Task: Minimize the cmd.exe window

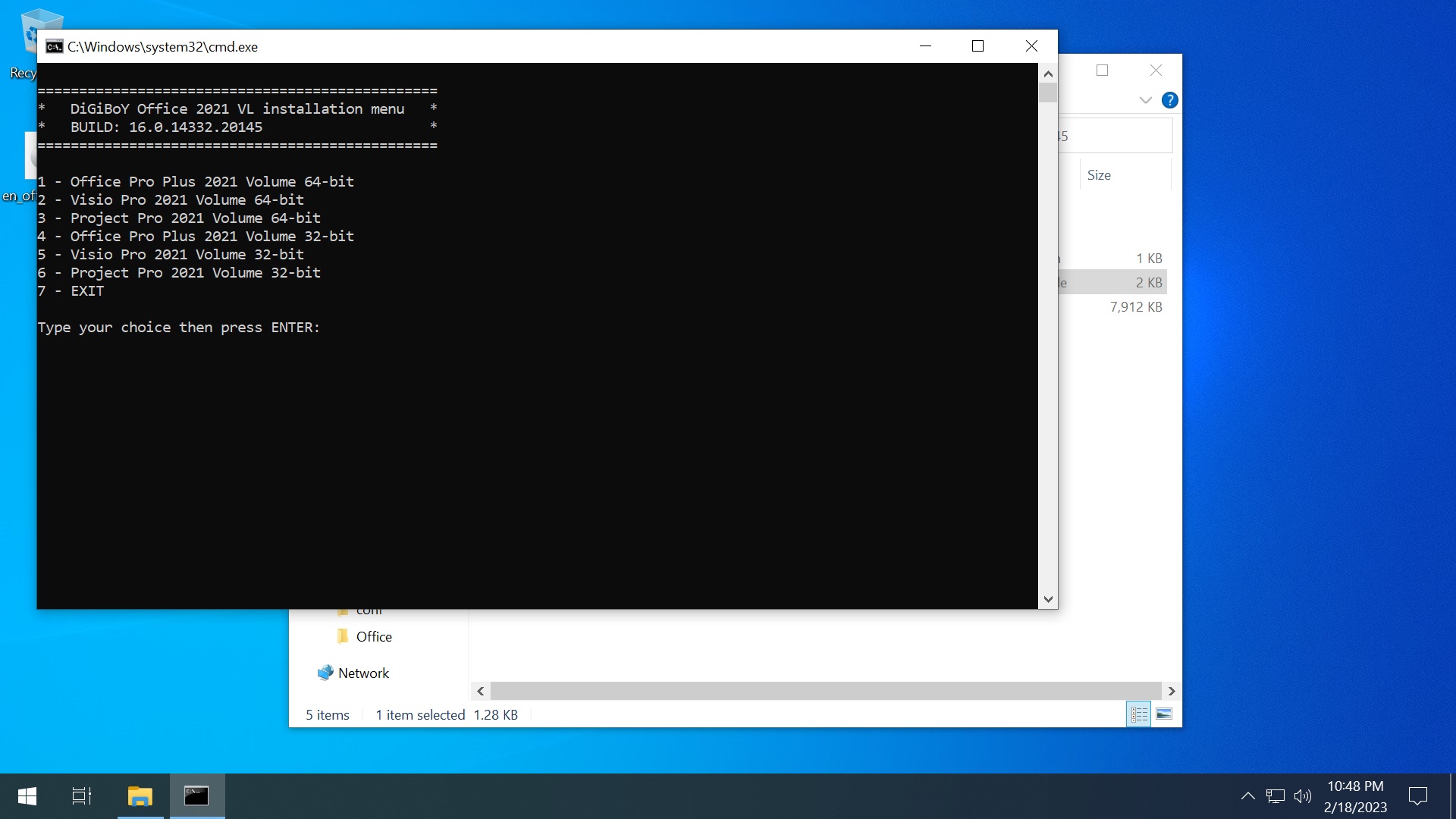Action: click(925, 46)
